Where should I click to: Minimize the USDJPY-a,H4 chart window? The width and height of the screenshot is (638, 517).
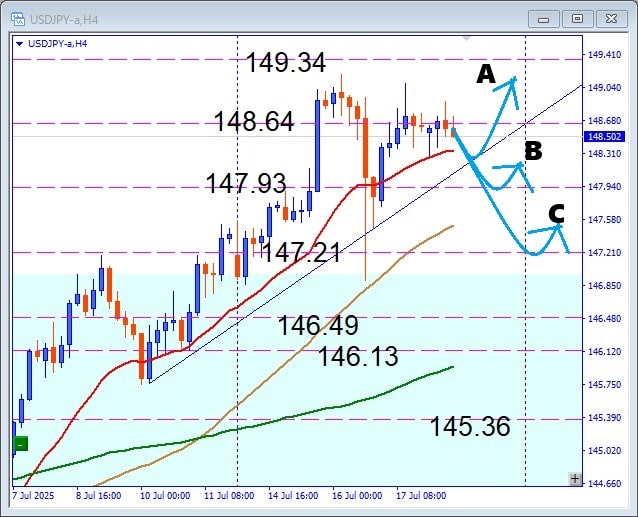543,19
